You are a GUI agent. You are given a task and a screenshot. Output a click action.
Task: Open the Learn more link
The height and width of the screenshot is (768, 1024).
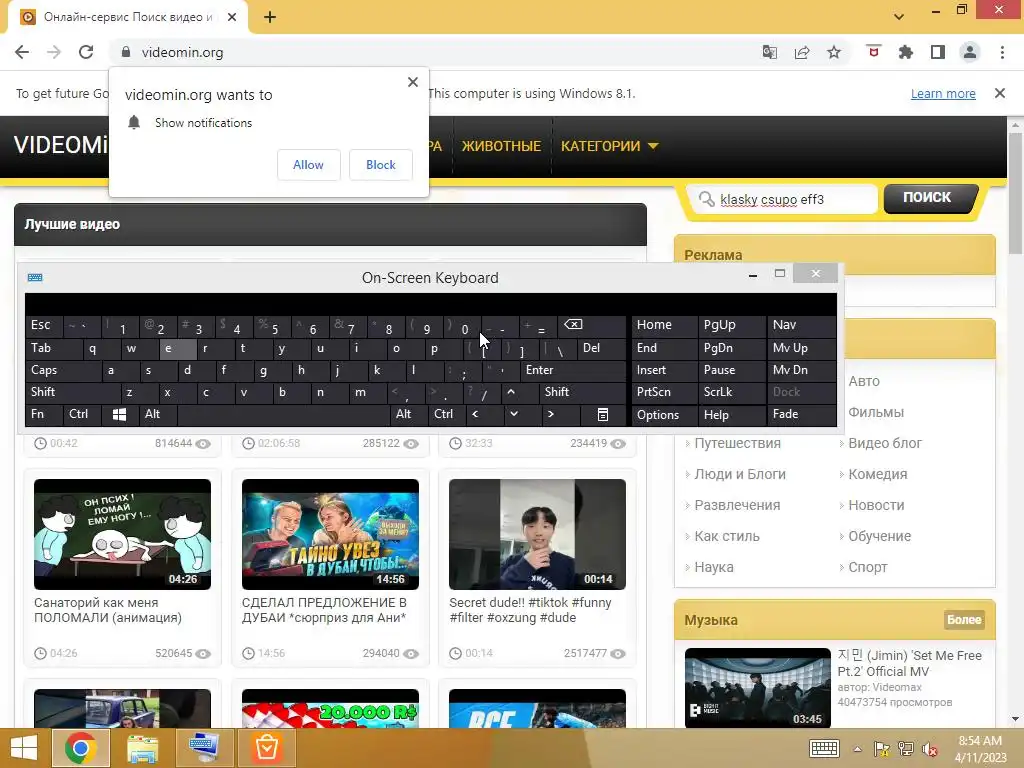pos(943,93)
